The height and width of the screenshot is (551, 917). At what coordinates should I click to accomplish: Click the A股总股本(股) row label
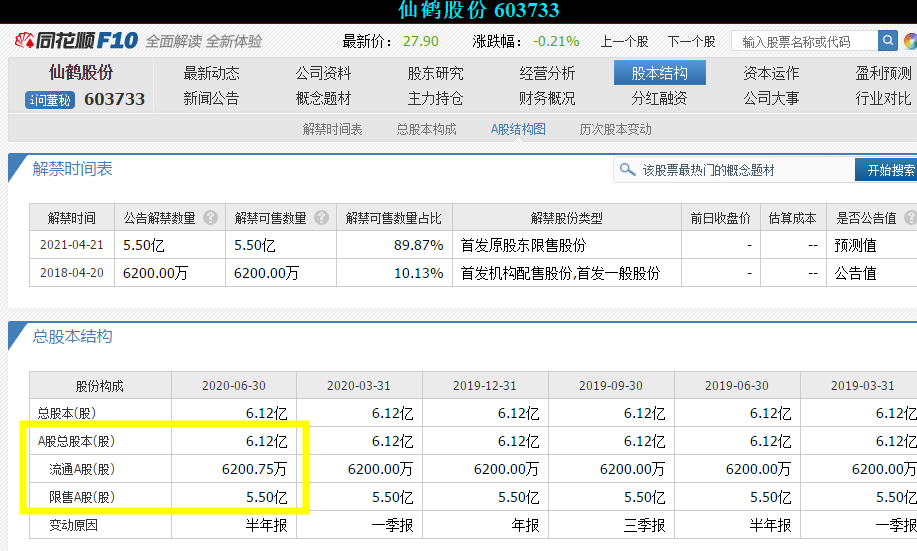pyautogui.click(x=76, y=441)
